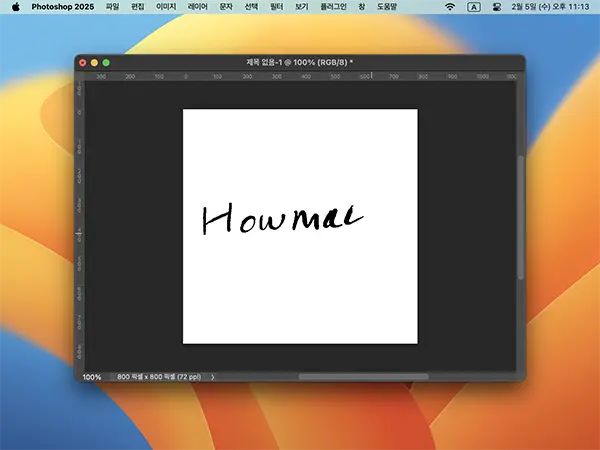Open the Control Center icon
Viewport: 600px width, 450px height.
click(x=497, y=7)
